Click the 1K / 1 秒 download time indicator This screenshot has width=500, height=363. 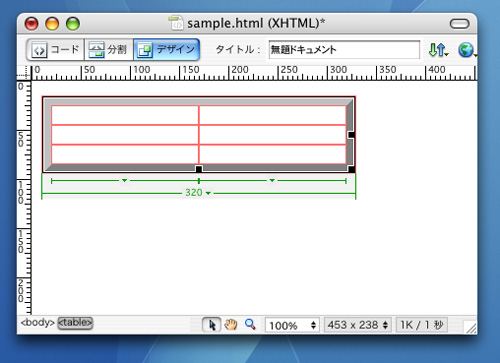(x=422, y=325)
